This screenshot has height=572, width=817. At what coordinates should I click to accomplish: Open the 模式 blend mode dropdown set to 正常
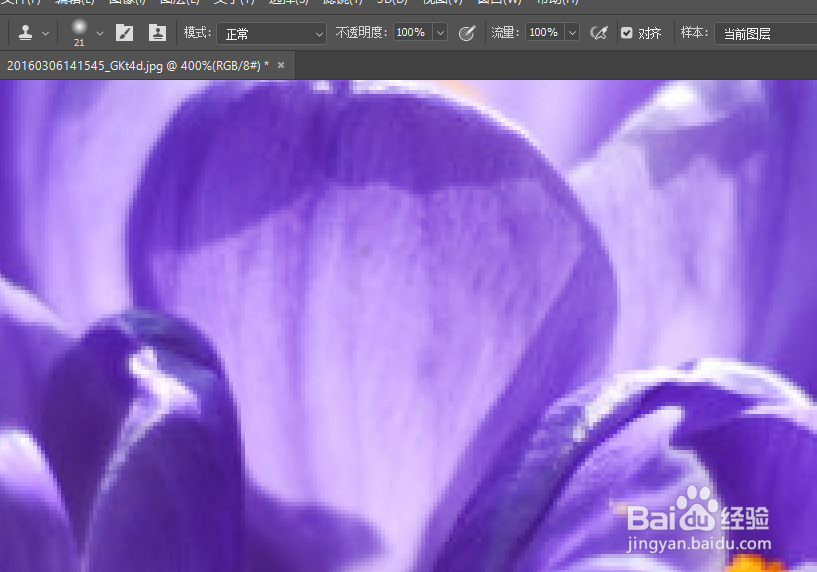[271, 34]
